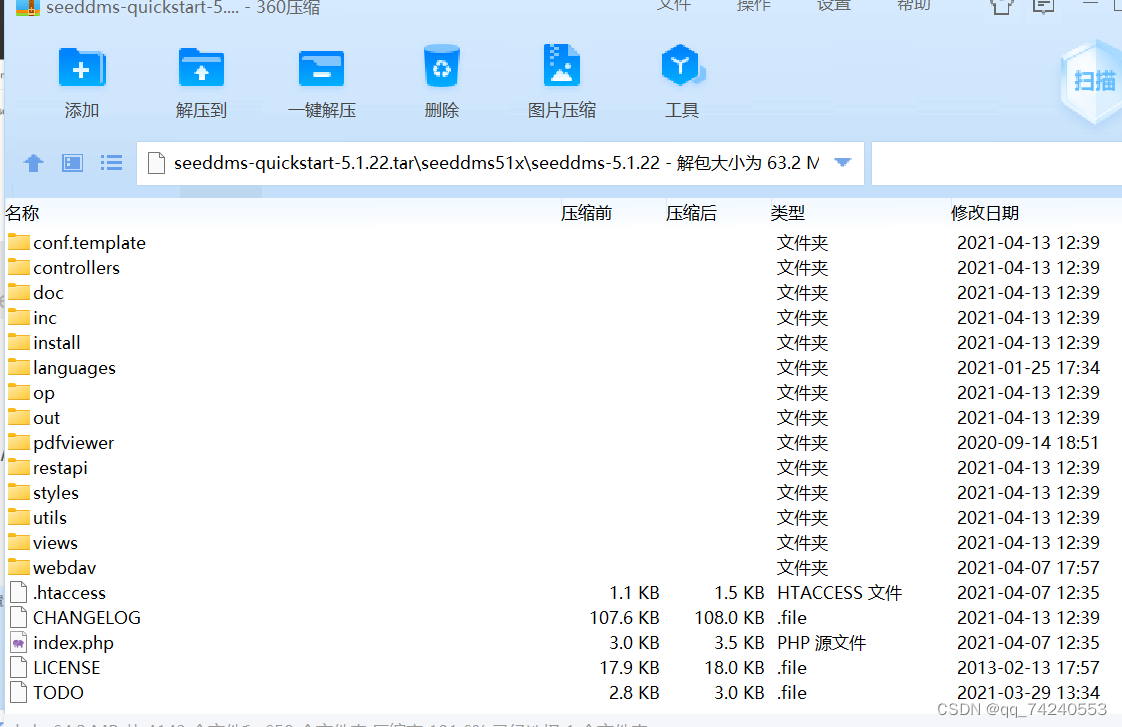Select the CHANGELOG file icon

pyautogui.click(x=19, y=618)
